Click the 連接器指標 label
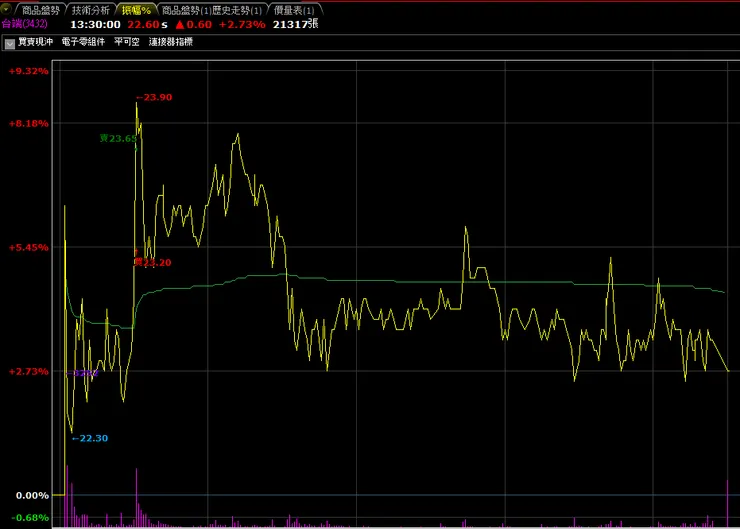Screen dimensions: 740x529 [x=171, y=42]
